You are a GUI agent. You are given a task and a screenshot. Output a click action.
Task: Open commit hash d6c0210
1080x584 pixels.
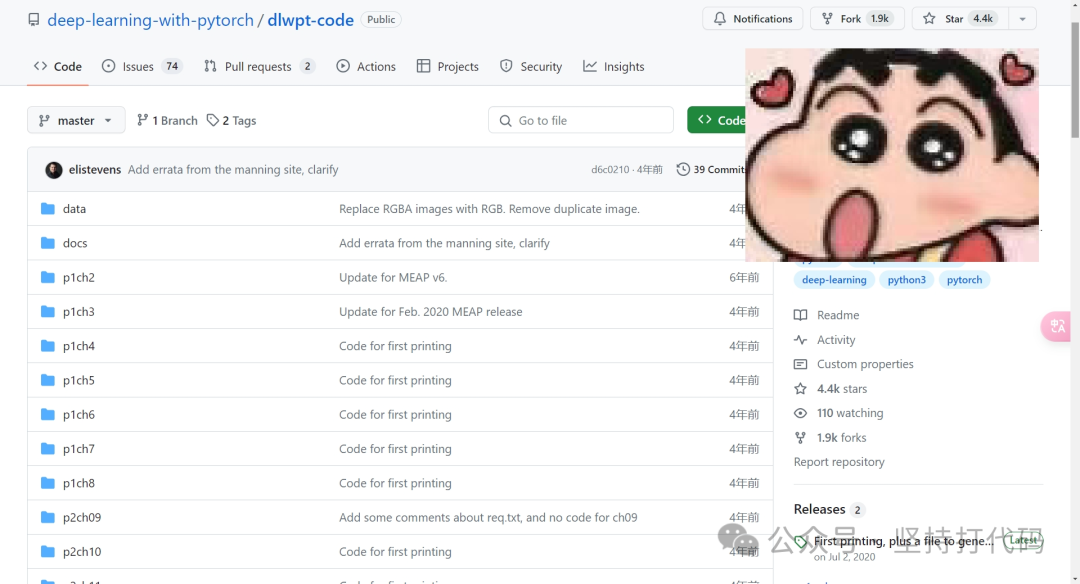[x=610, y=169]
